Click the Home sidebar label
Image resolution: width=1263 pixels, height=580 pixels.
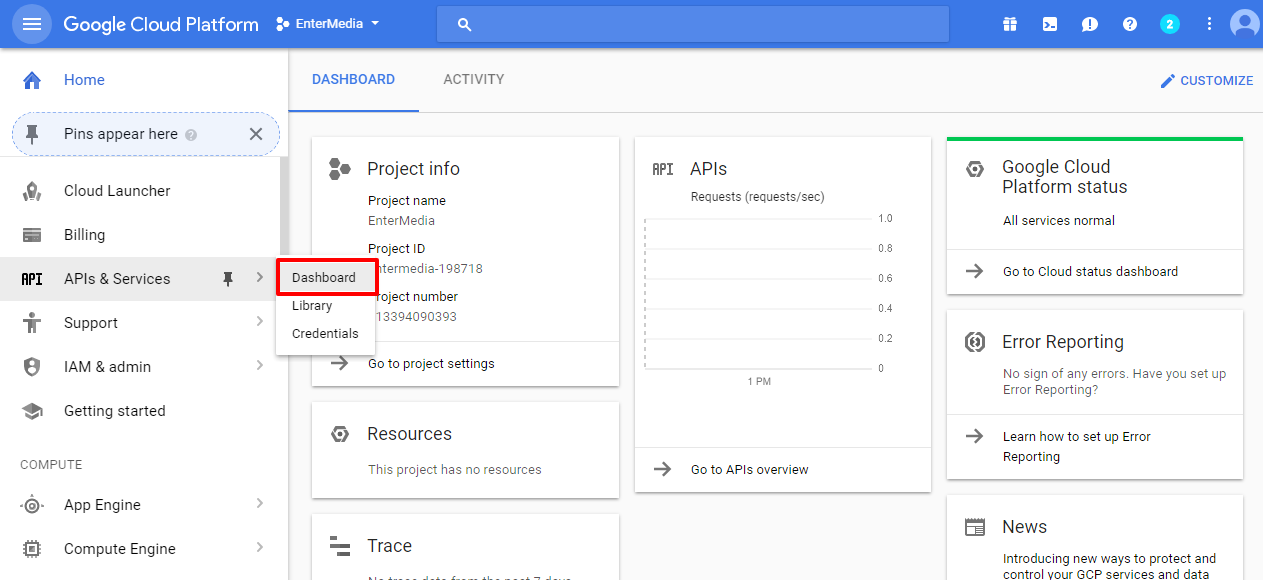click(84, 80)
